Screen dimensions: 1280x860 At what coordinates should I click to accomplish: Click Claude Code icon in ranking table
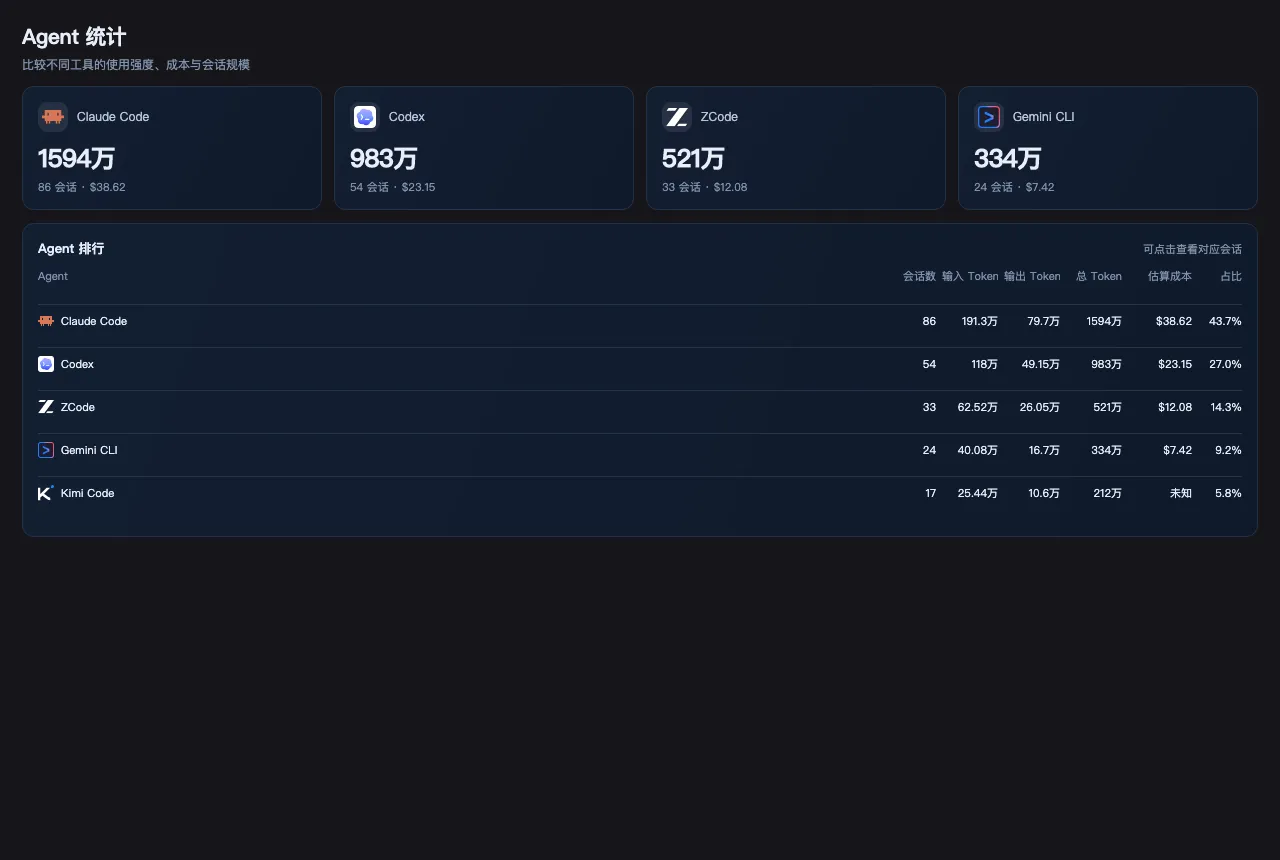46,321
